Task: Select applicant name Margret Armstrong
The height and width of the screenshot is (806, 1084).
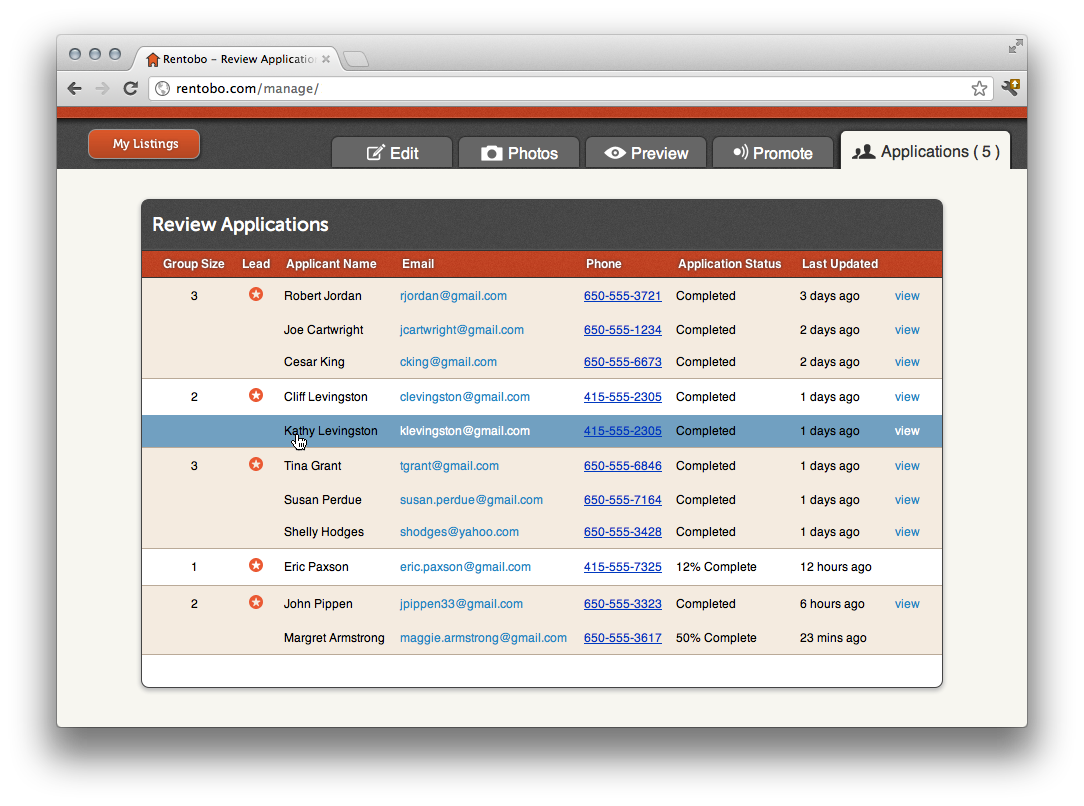Action: click(x=334, y=638)
